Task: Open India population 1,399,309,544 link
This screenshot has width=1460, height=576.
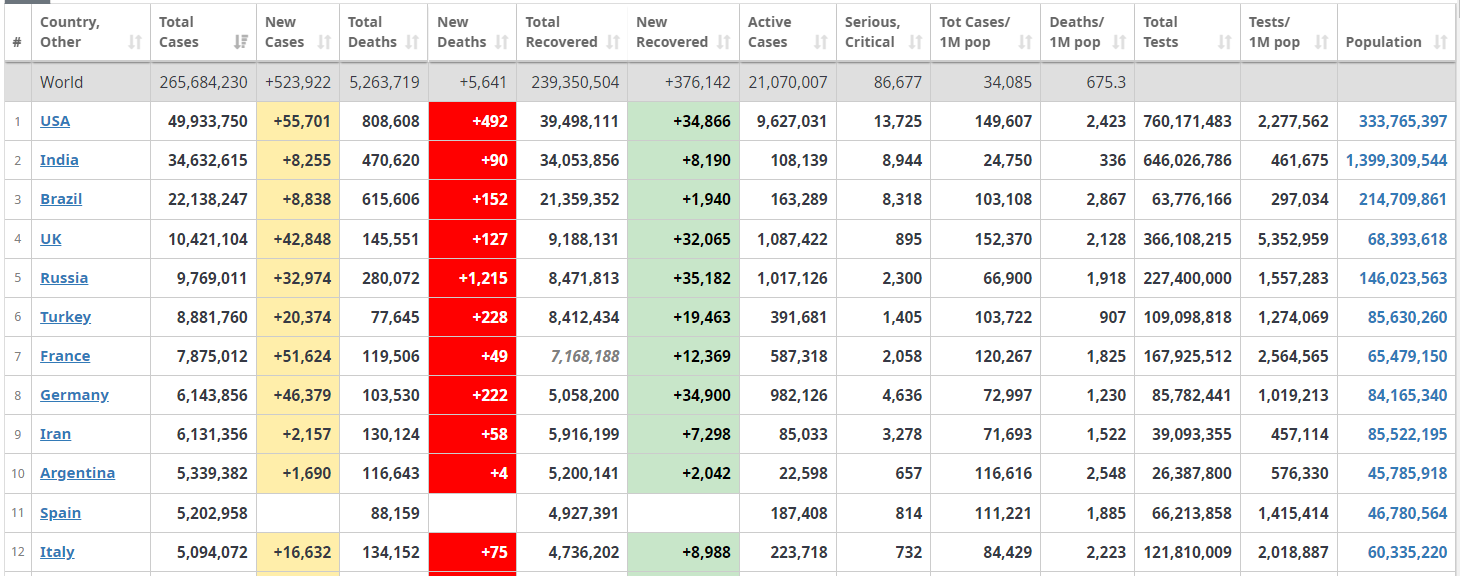Action: (1397, 160)
